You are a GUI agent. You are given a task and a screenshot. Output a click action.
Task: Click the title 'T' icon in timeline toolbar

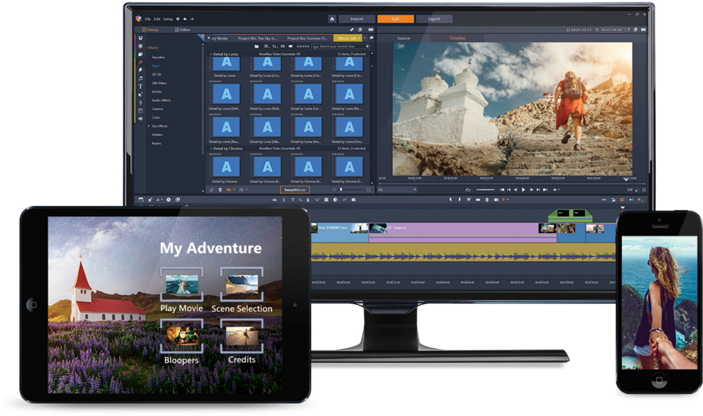(x=292, y=199)
